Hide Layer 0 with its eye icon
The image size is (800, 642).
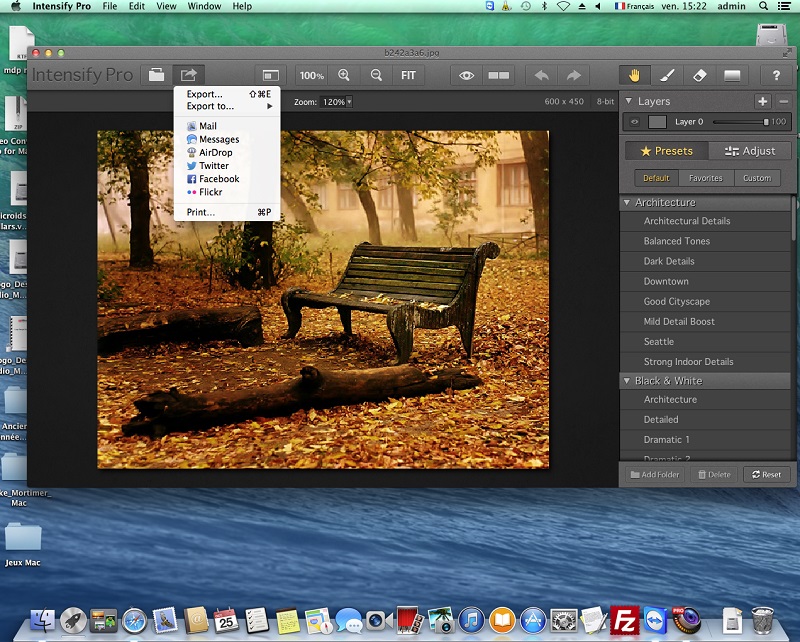point(634,122)
